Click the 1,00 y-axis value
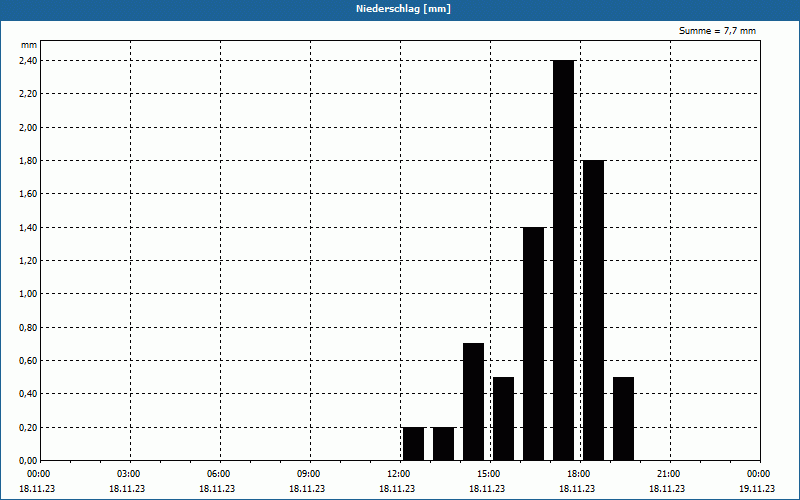The image size is (800, 500). point(28,294)
